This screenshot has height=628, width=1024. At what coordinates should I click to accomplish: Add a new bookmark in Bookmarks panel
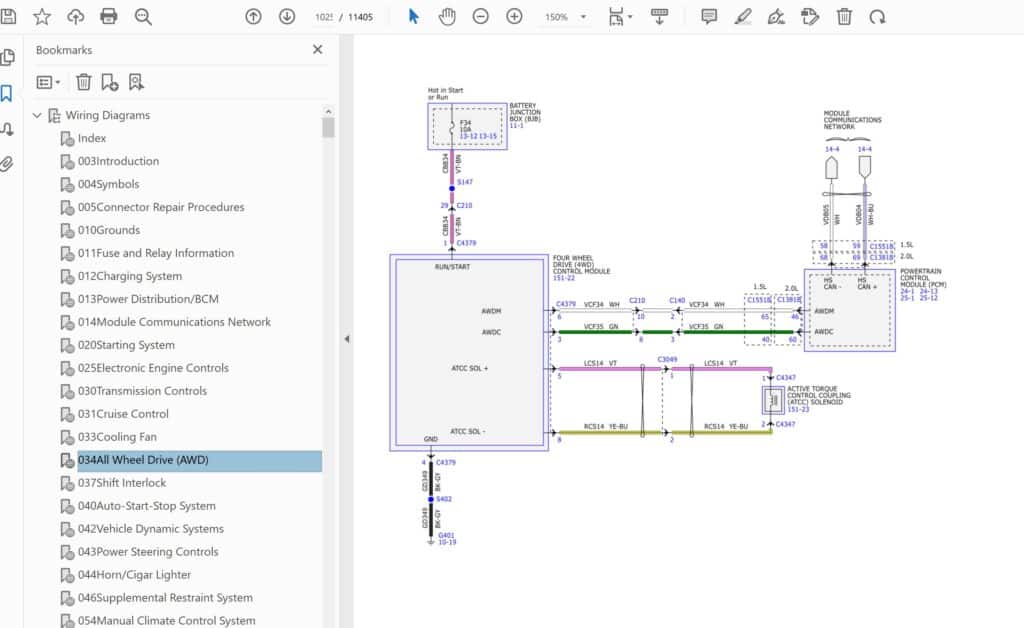coord(110,82)
